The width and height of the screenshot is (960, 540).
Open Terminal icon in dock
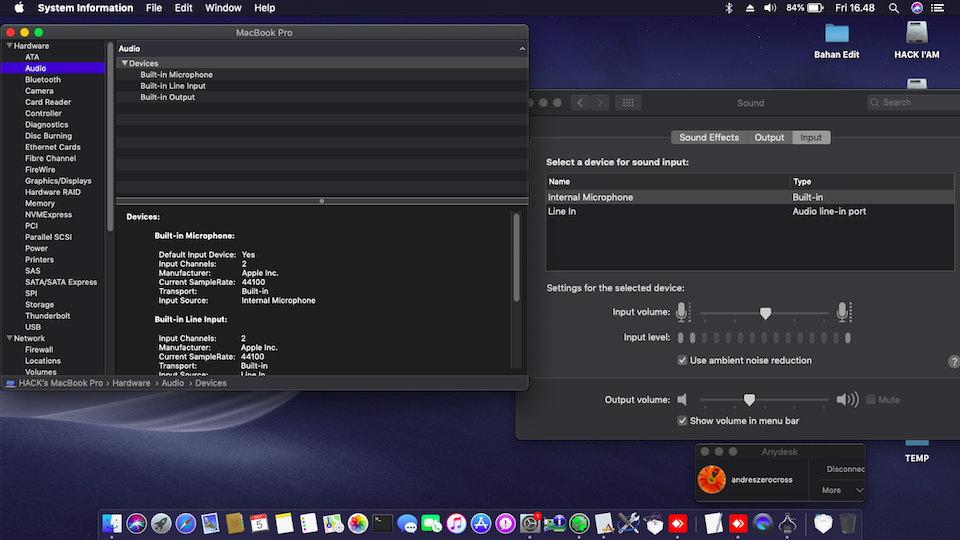[383, 523]
